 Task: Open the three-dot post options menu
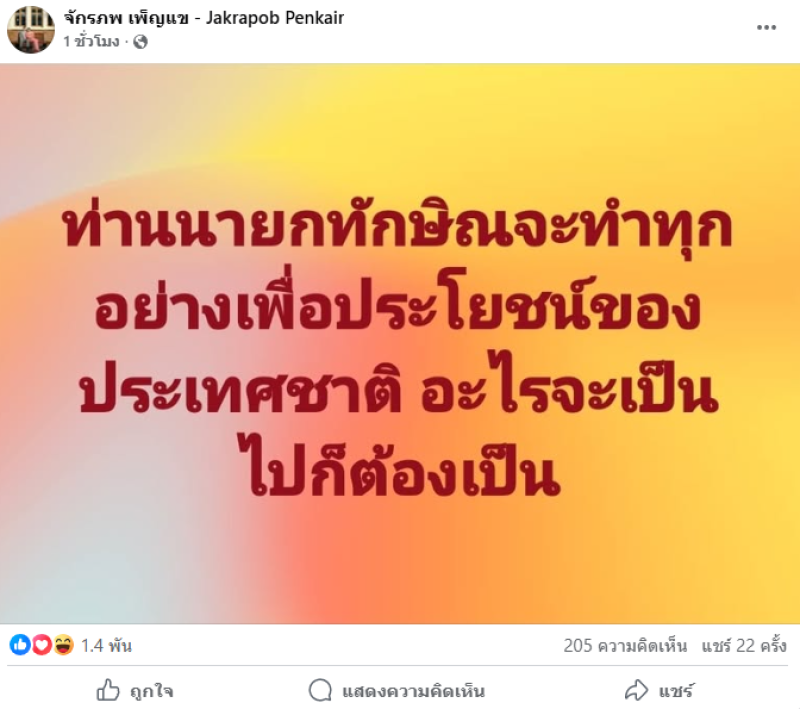pyautogui.click(x=766, y=28)
